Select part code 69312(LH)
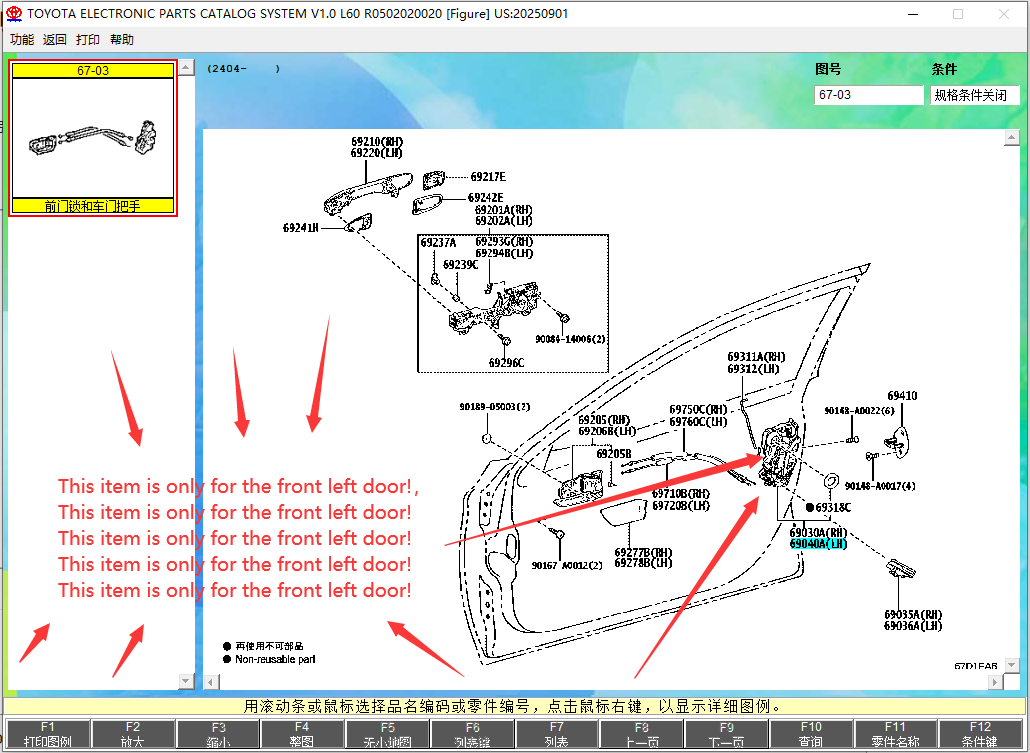This screenshot has width=1030, height=753. click(x=753, y=369)
